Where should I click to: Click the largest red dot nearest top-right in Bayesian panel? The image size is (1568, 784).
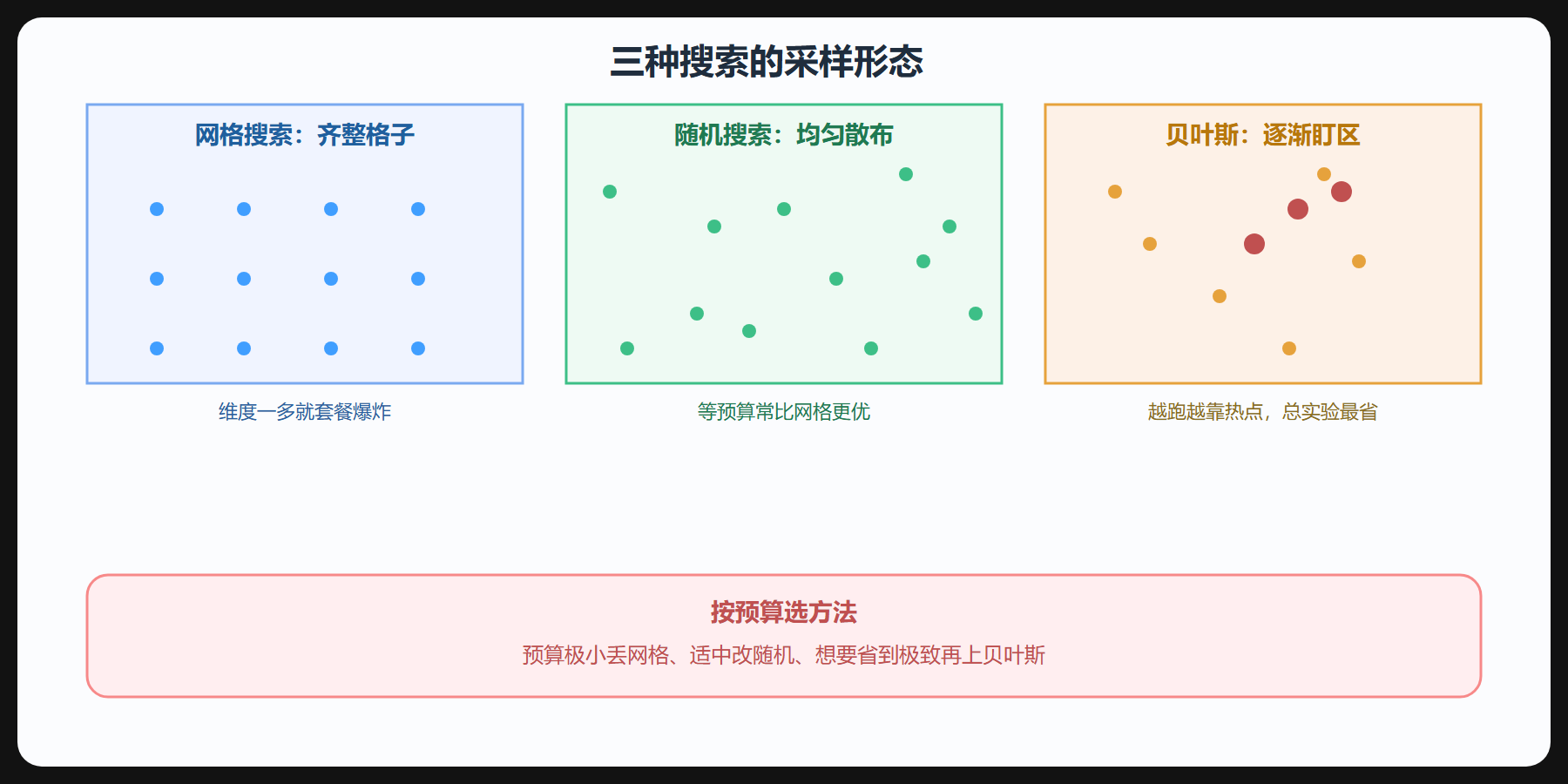tap(1342, 192)
